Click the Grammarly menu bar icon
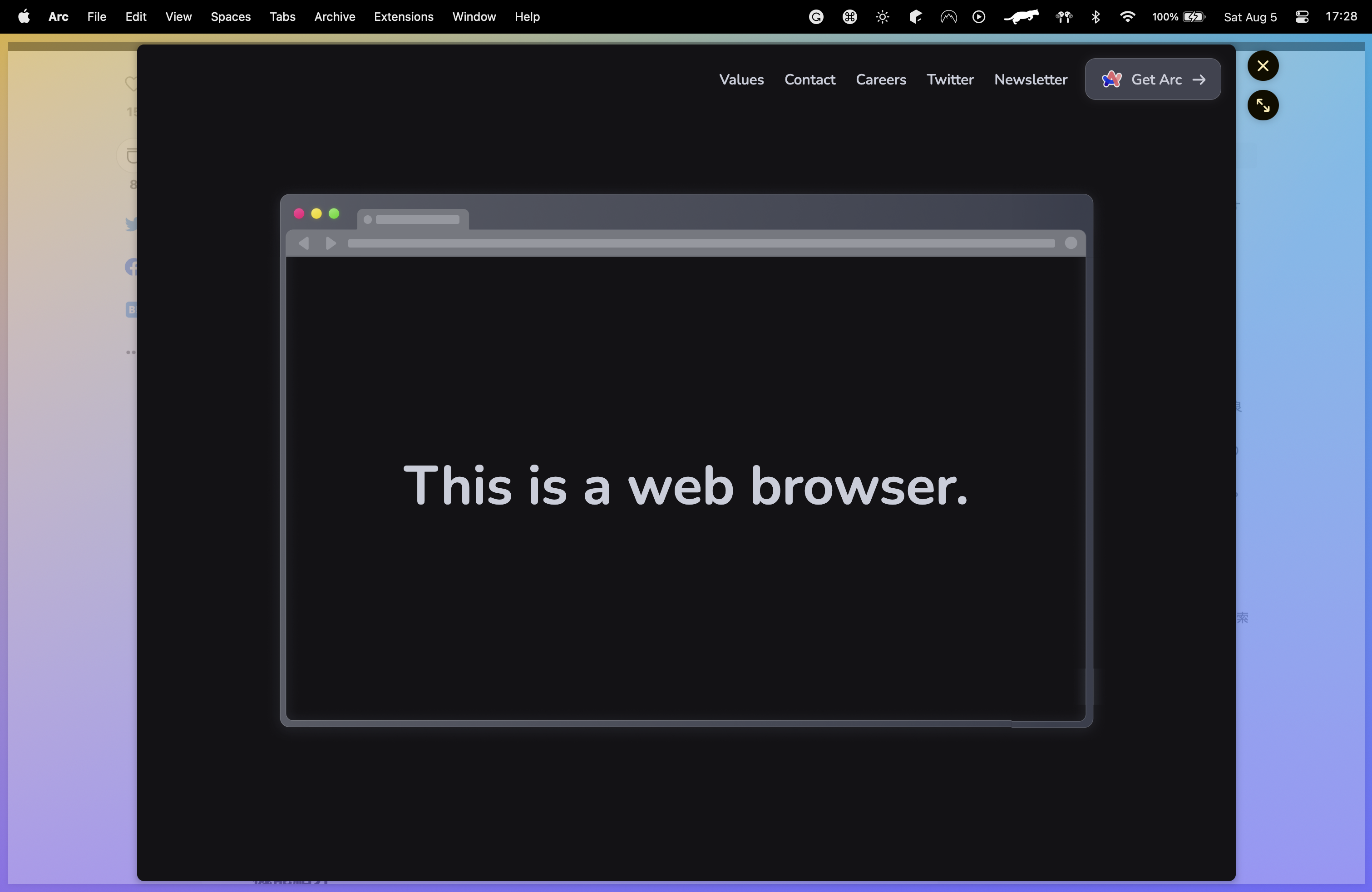Image resolution: width=1372 pixels, height=892 pixels. [x=816, y=17]
